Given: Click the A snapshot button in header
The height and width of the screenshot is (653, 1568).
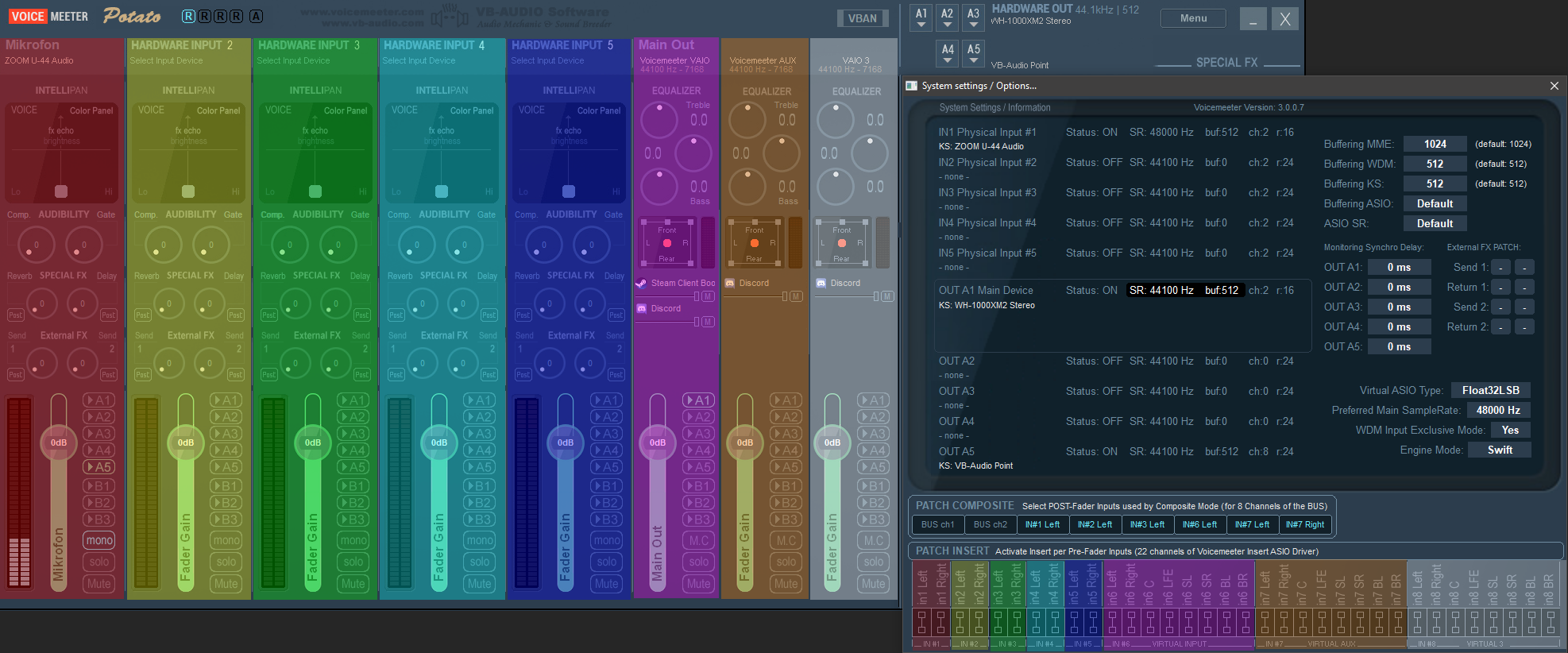Looking at the screenshot, I should coord(256,17).
